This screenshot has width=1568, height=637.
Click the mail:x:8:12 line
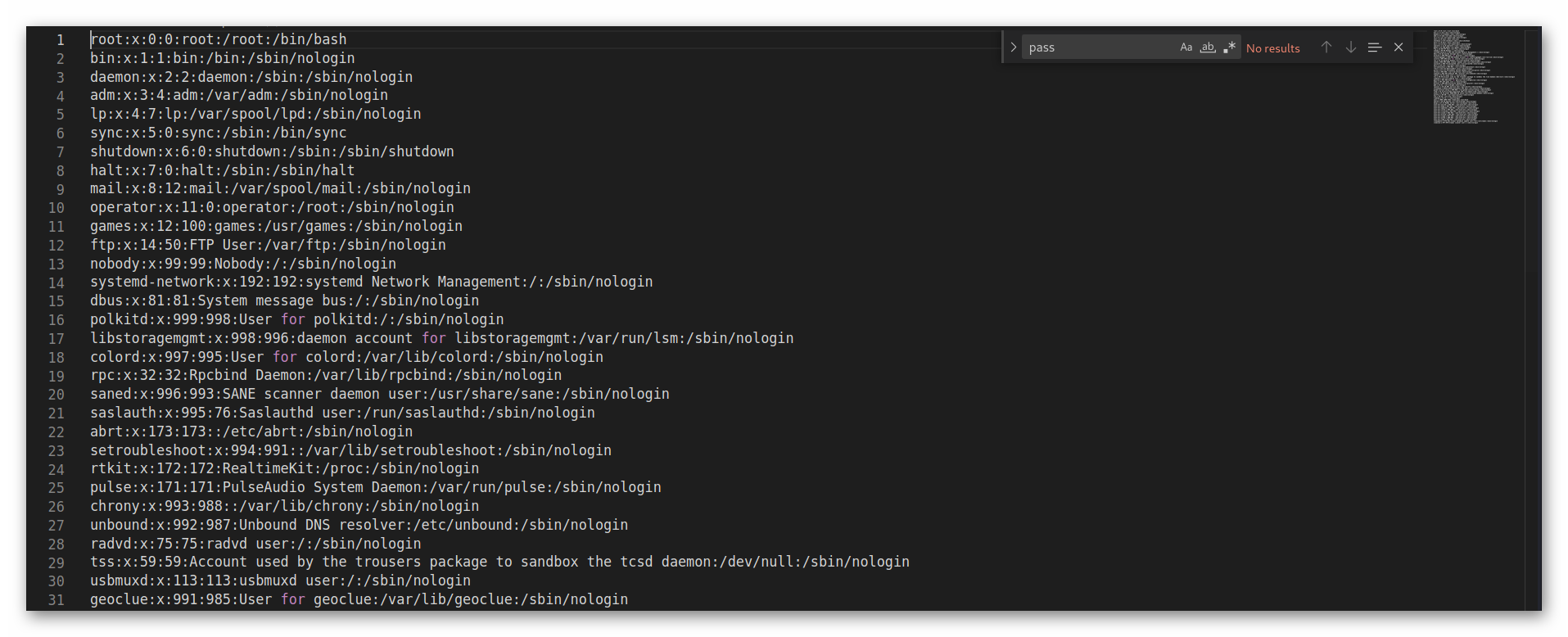[280, 188]
